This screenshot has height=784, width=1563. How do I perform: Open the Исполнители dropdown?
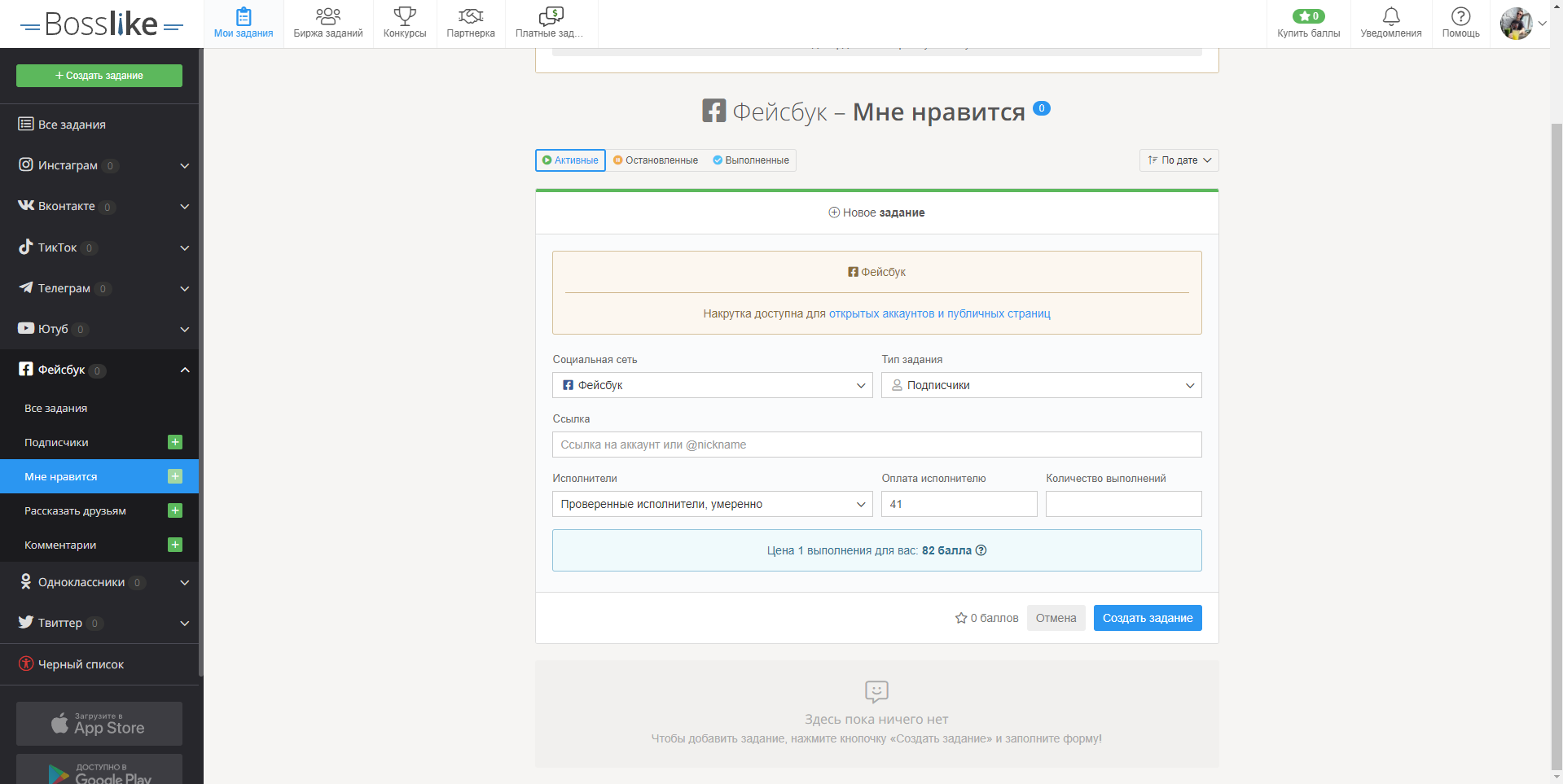coord(713,504)
